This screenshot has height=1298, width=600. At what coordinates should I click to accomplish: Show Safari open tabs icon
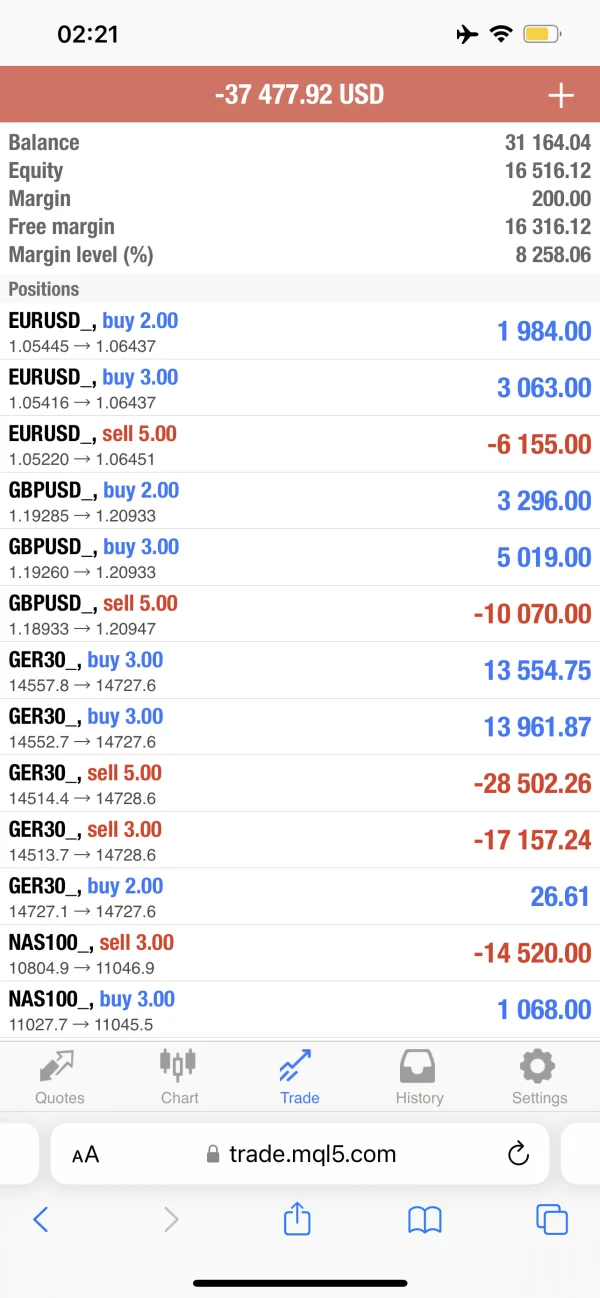click(551, 1219)
